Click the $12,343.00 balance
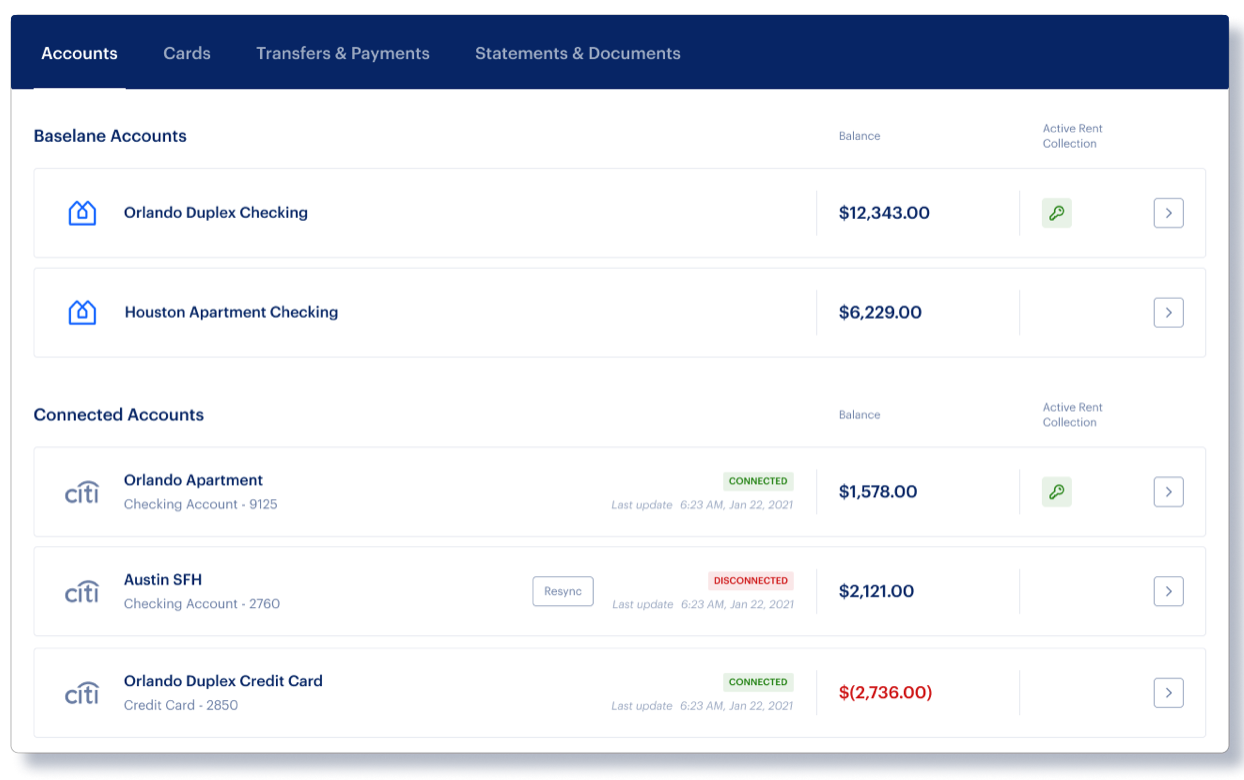Viewport: 1244px width, 780px height. [884, 213]
